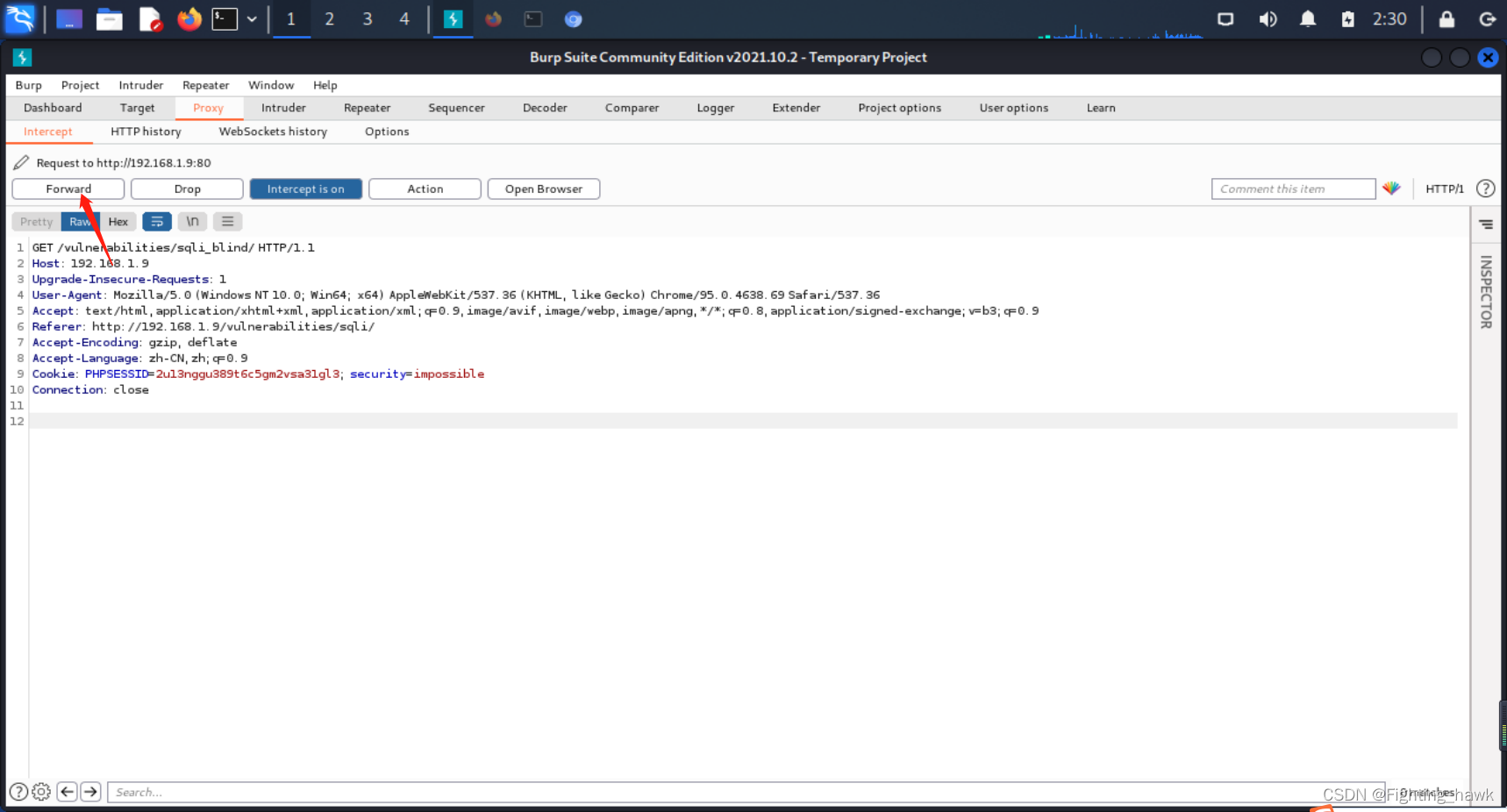Switch to workspace 3

[x=367, y=19]
